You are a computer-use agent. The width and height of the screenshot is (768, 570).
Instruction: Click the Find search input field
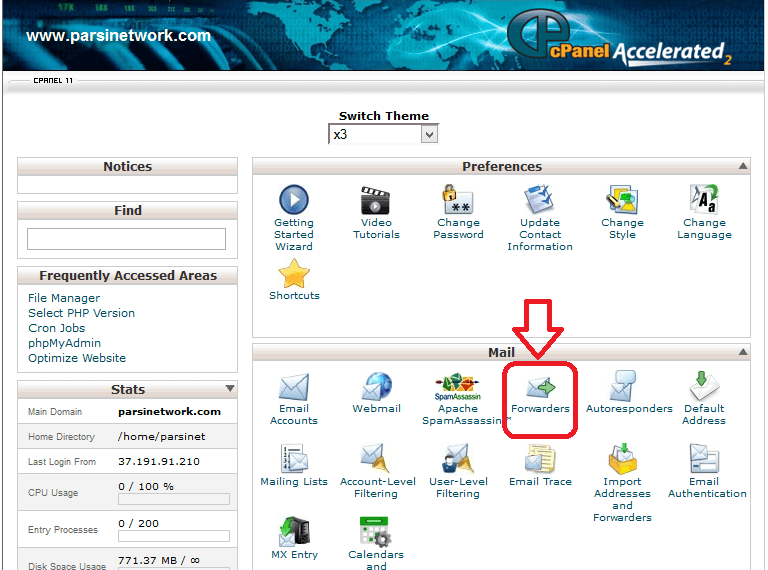click(126, 239)
